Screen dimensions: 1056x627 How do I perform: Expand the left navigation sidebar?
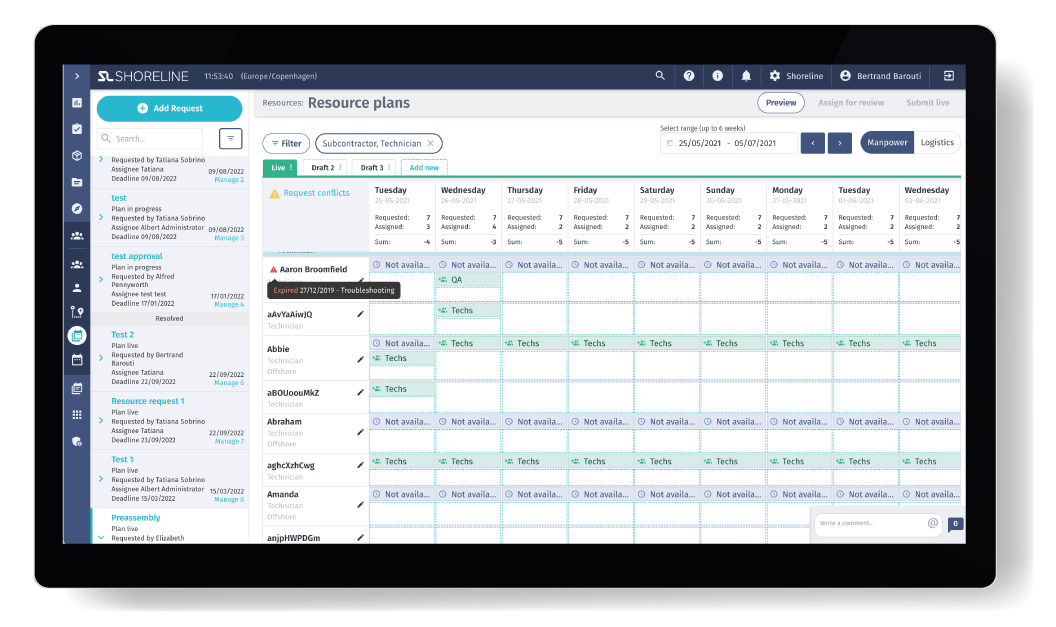click(x=77, y=76)
